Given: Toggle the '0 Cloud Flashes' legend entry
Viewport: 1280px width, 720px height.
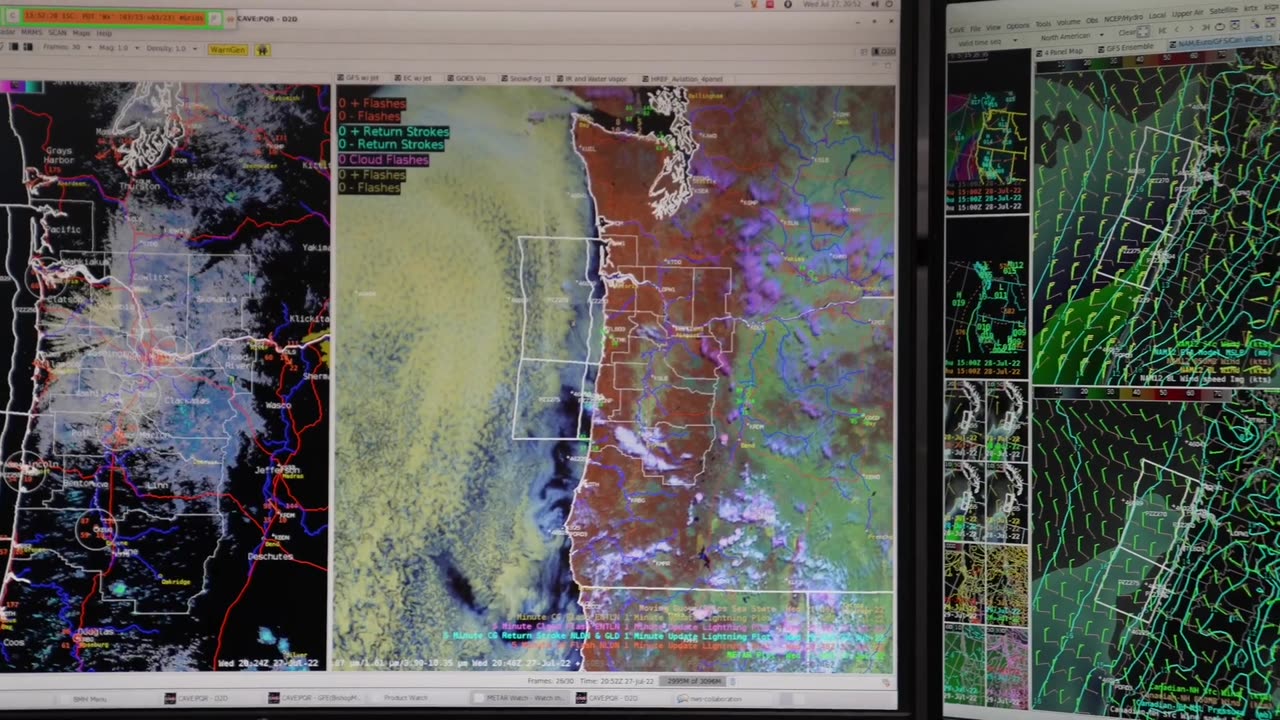Looking at the screenshot, I should point(383,160).
